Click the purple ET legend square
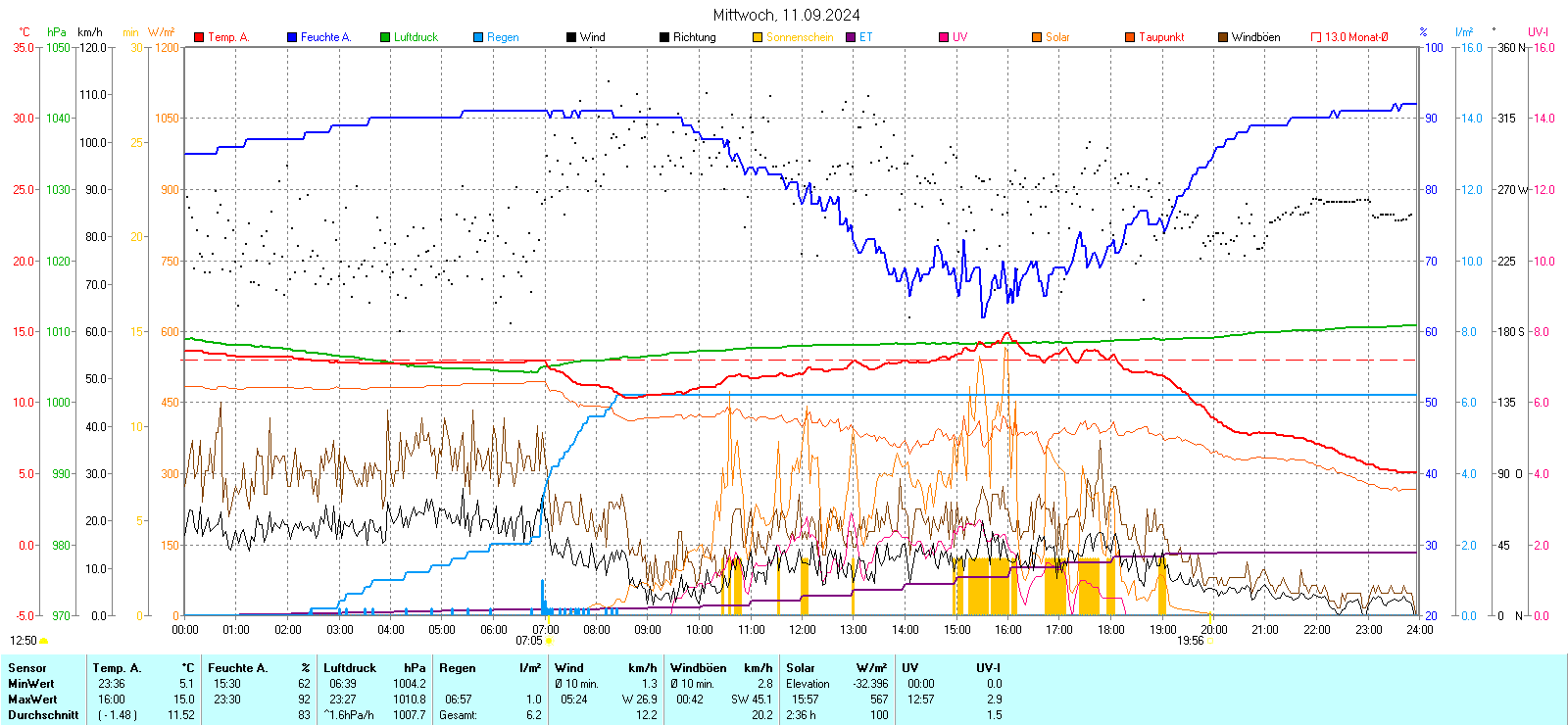Image resolution: width=1568 pixels, height=725 pixels. click(851, 37)
